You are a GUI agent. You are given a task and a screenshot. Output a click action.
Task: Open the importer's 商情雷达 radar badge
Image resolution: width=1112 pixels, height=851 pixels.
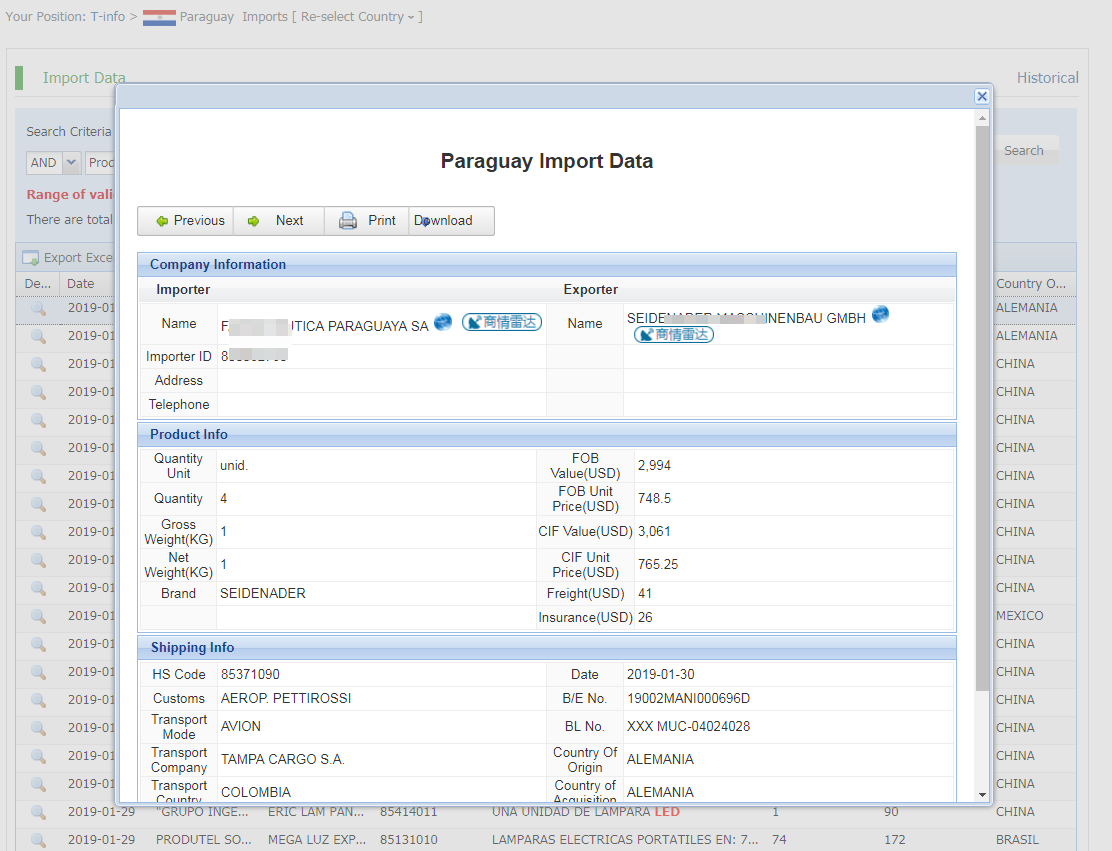click(502, 322)
